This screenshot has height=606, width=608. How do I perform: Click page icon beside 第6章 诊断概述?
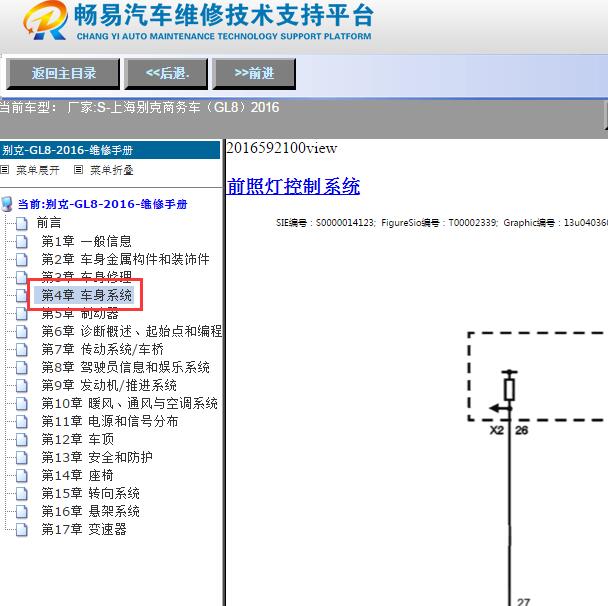(22, 331)
